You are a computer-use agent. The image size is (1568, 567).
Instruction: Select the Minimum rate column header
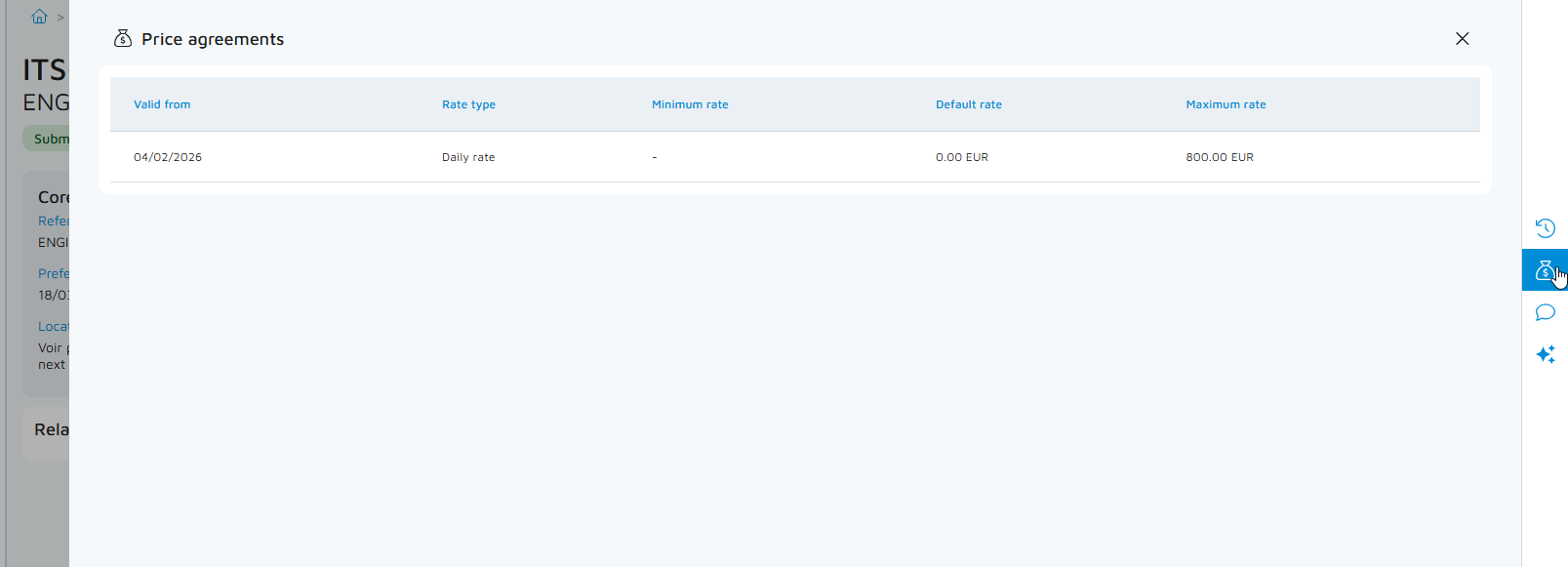(x=690, y=104)
